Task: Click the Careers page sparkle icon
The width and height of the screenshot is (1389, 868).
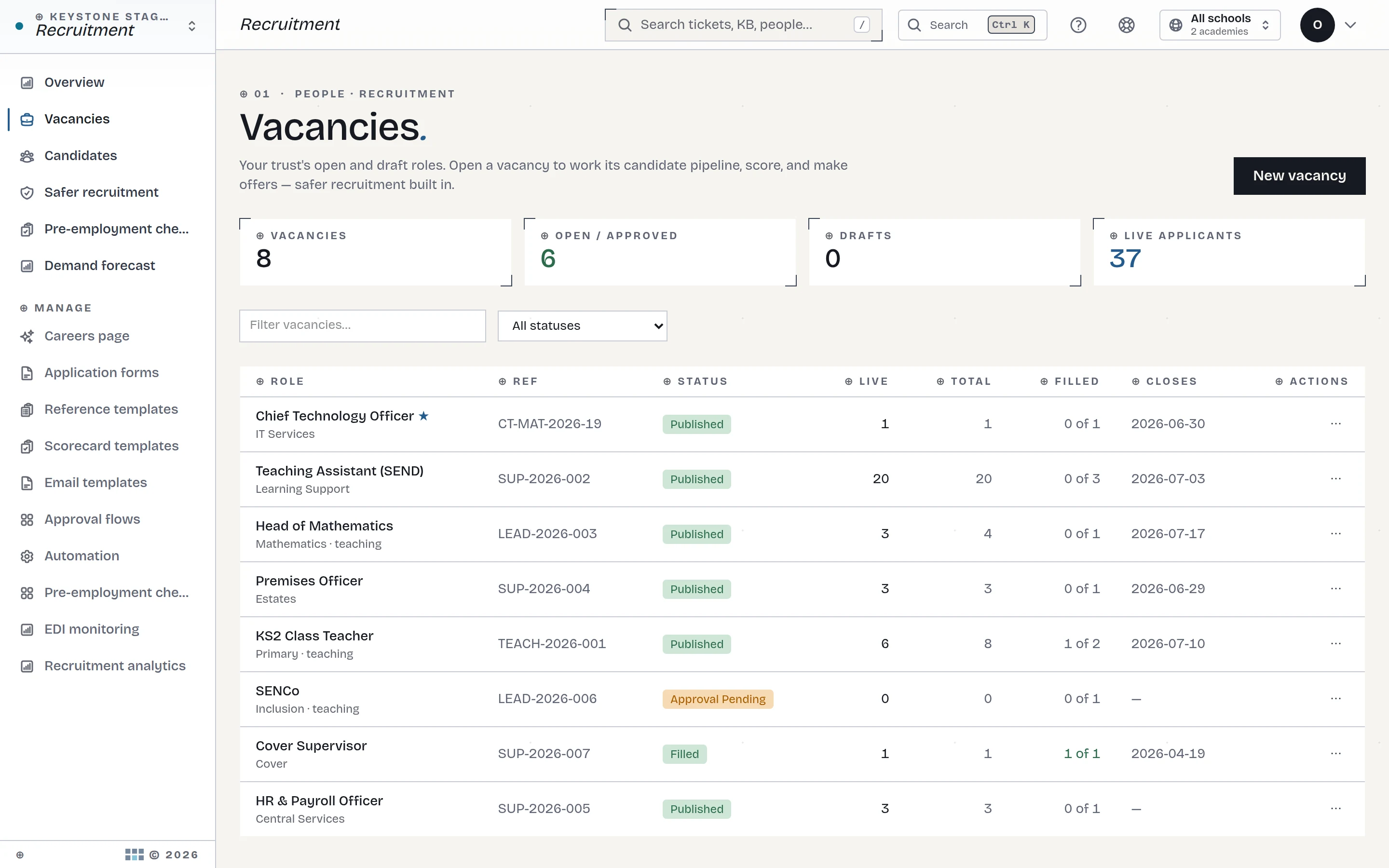Action: tap(27, 337)
